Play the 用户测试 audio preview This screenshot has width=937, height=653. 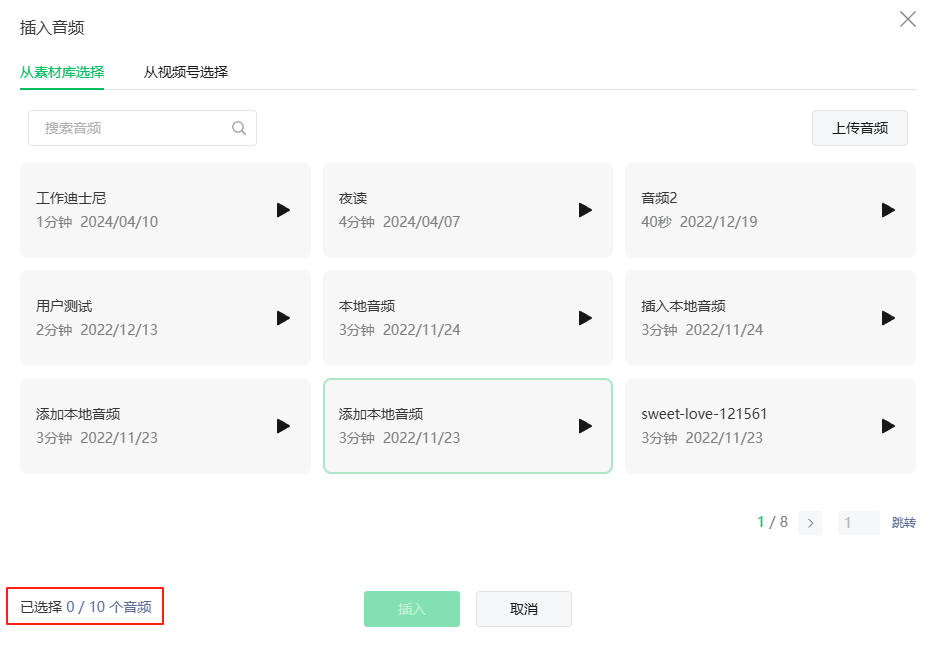click(283, 318)
